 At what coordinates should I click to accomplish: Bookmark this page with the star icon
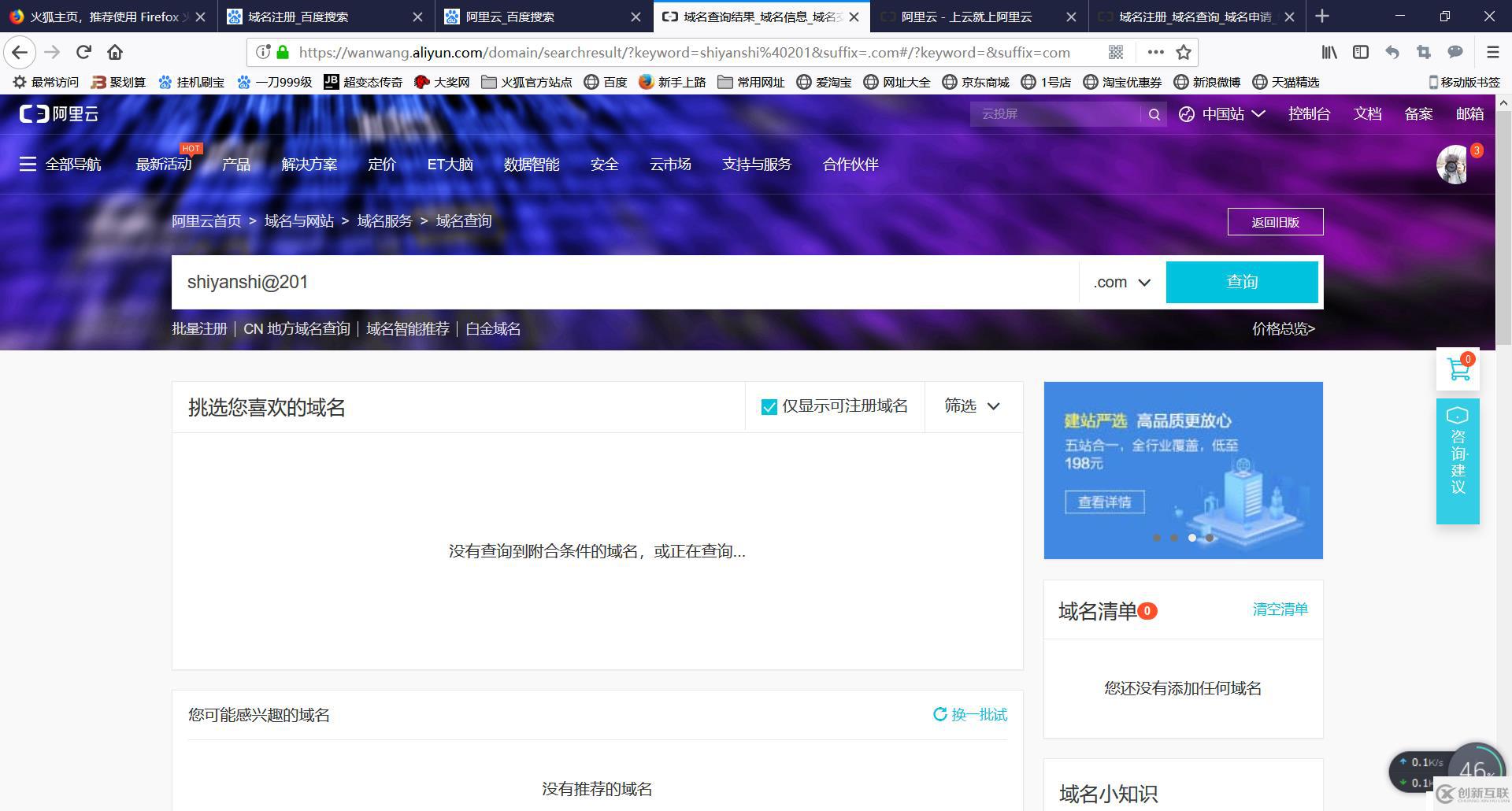(x=1183, y=52)
